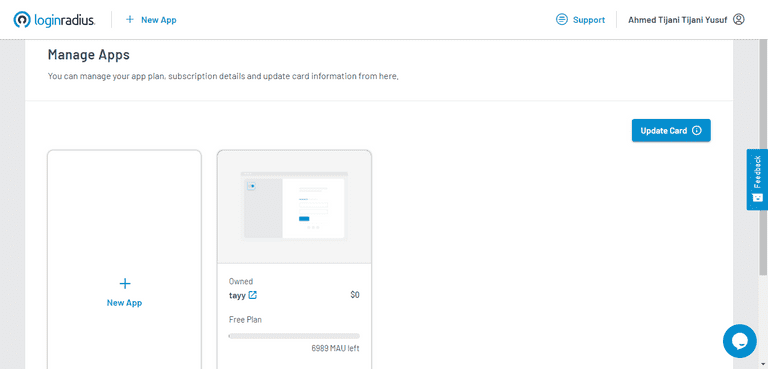
Task: Click the Support chat bubble icon
Action: click(x=561, y=20)
